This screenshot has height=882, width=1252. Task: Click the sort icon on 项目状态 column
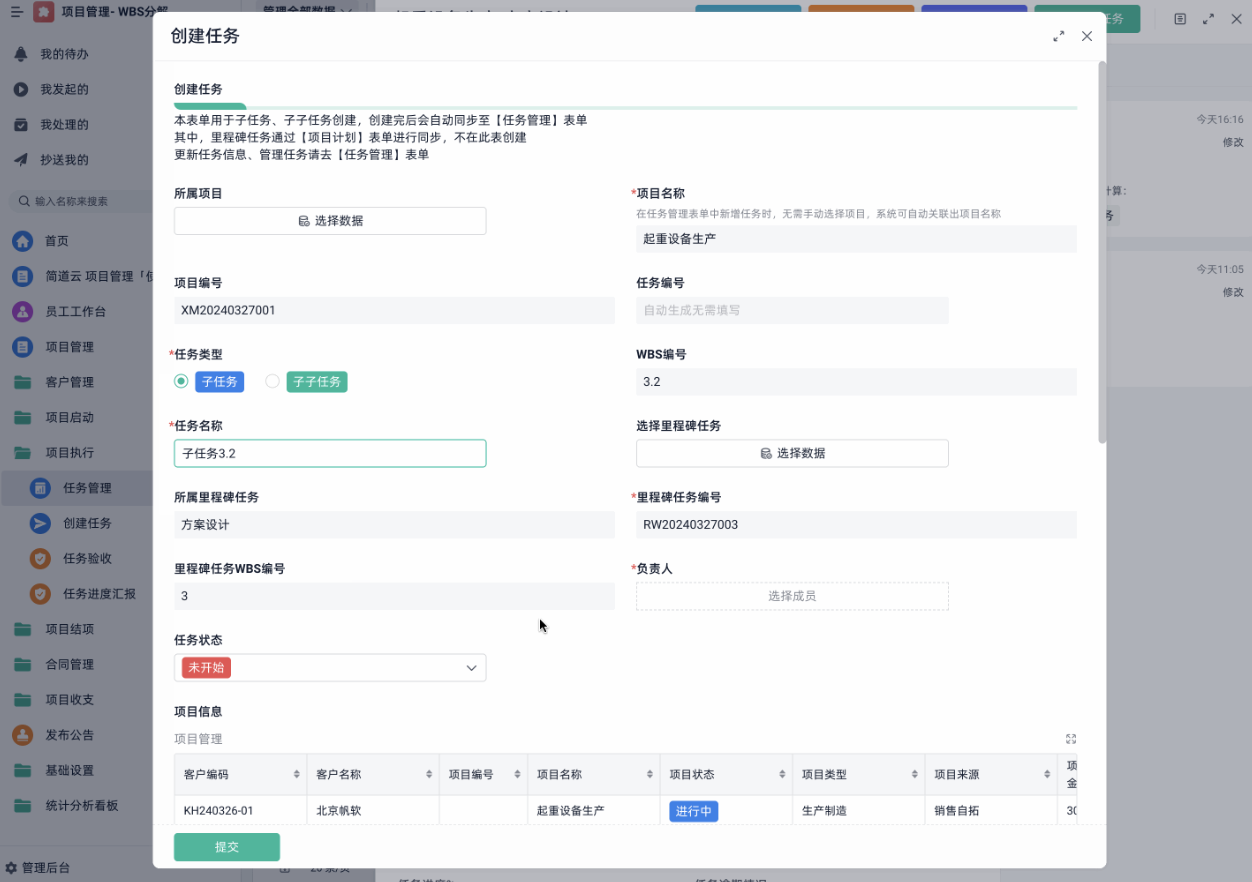click(x=782, y=775)
